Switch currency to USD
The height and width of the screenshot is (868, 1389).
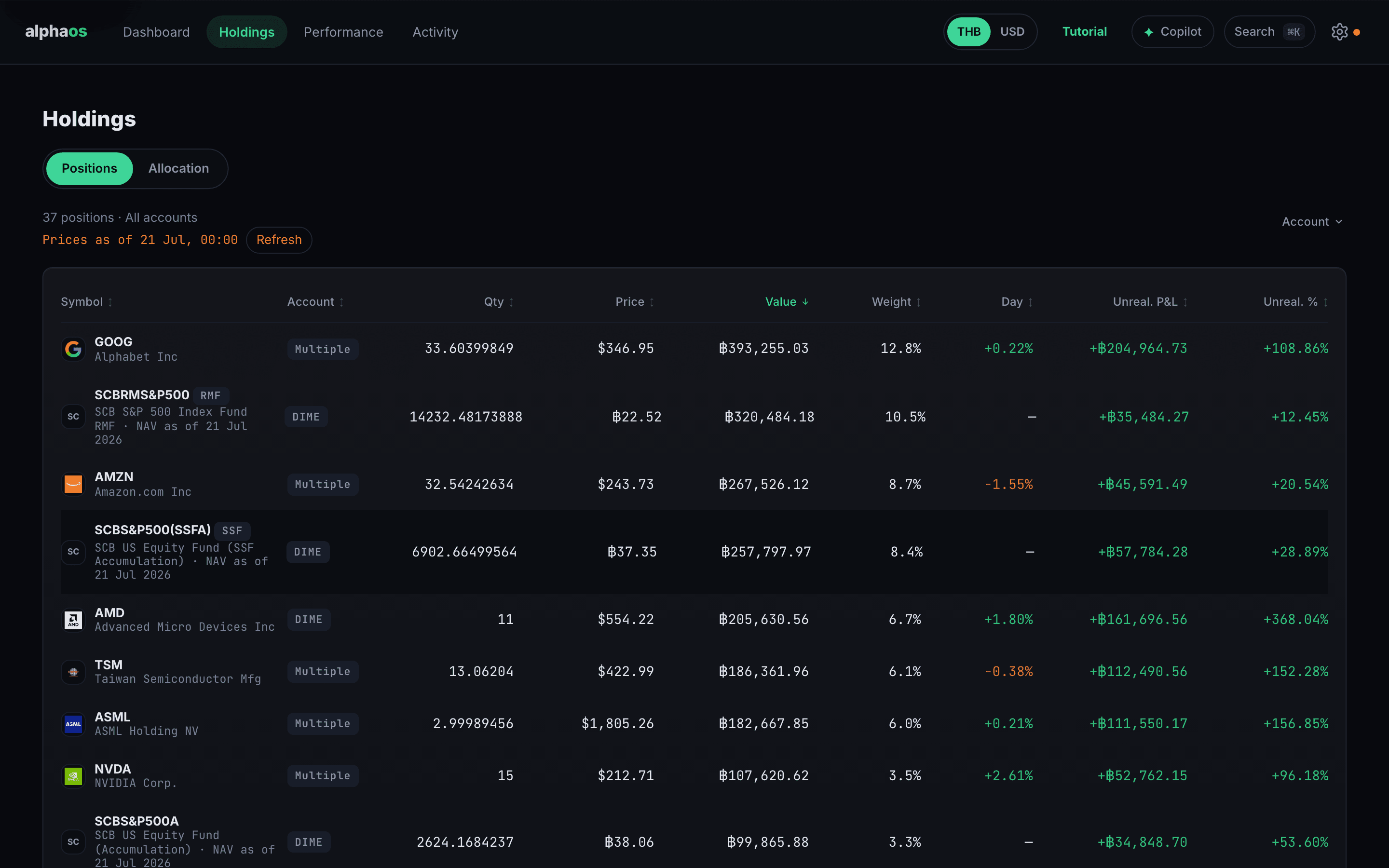pyautogui.click(x=1012, y=31)
